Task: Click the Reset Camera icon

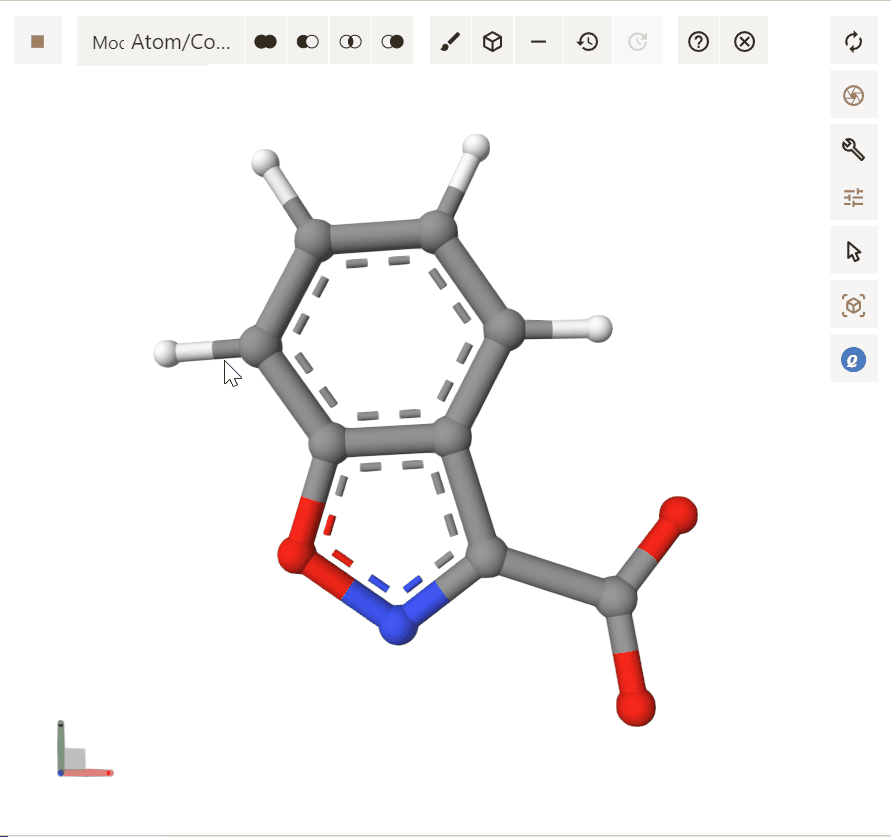Action: (853, 42)
